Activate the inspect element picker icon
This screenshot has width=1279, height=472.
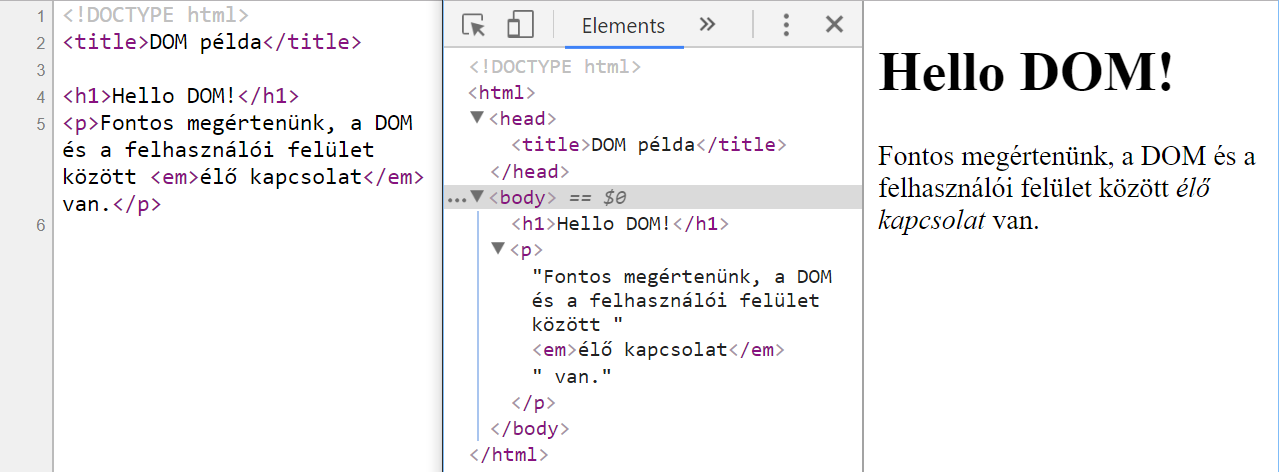coord(473,25)
